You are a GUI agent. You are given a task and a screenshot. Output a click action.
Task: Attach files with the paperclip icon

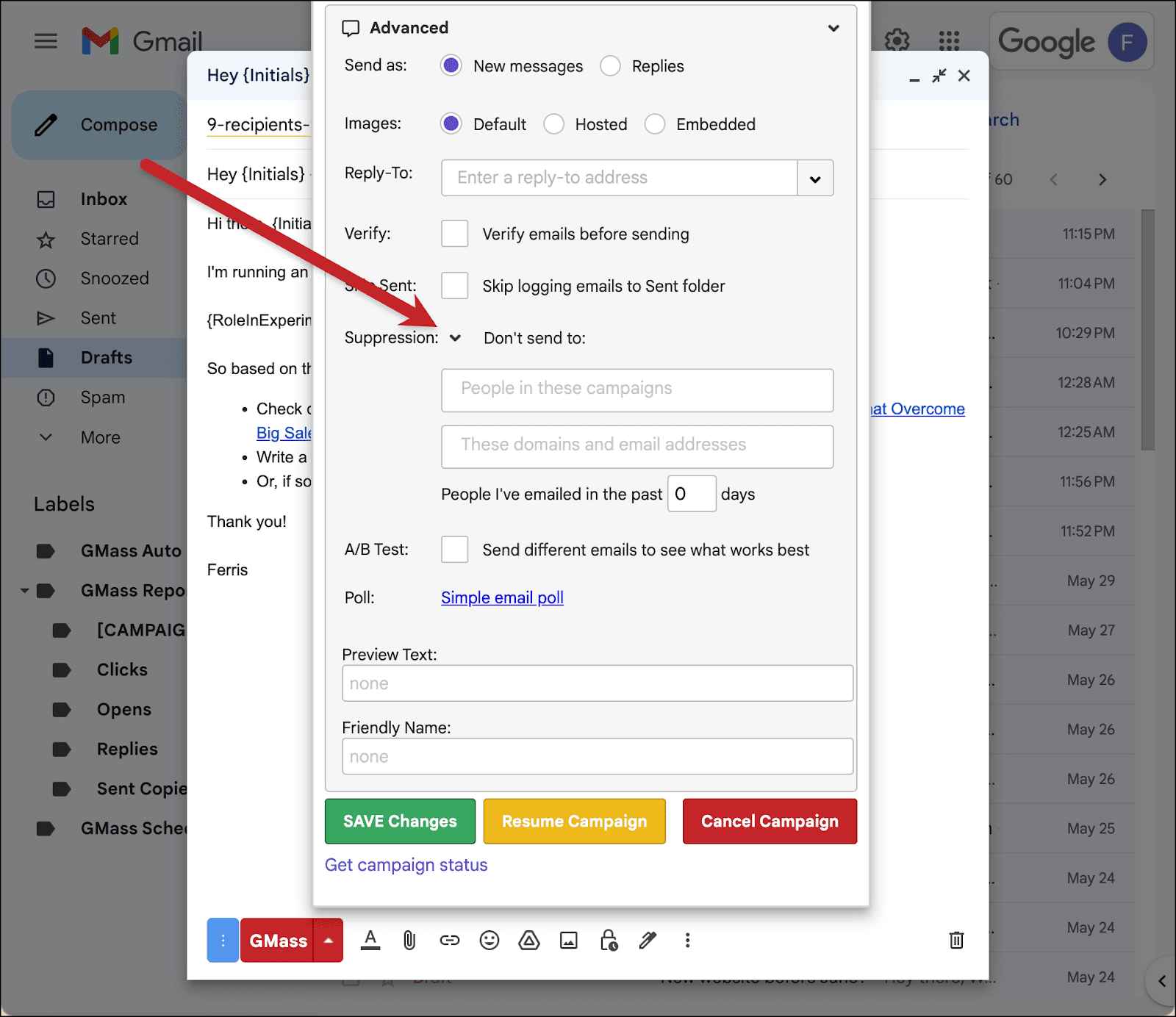pos(409,940)
